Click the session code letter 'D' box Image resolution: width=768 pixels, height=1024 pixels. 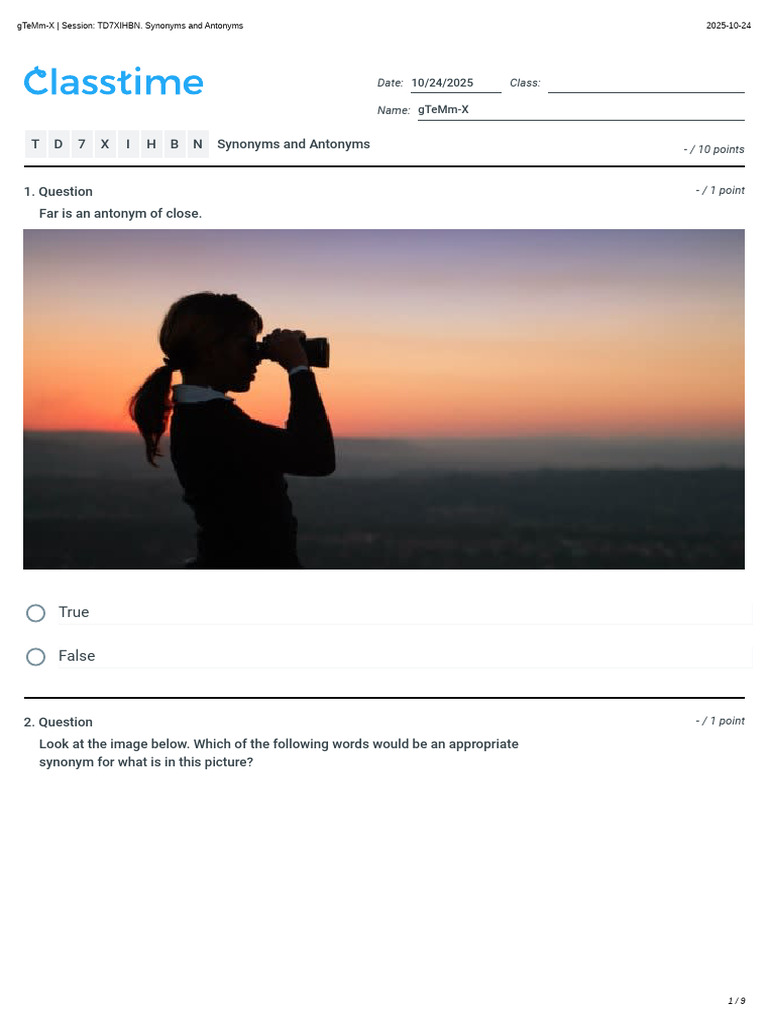point(58,144)
